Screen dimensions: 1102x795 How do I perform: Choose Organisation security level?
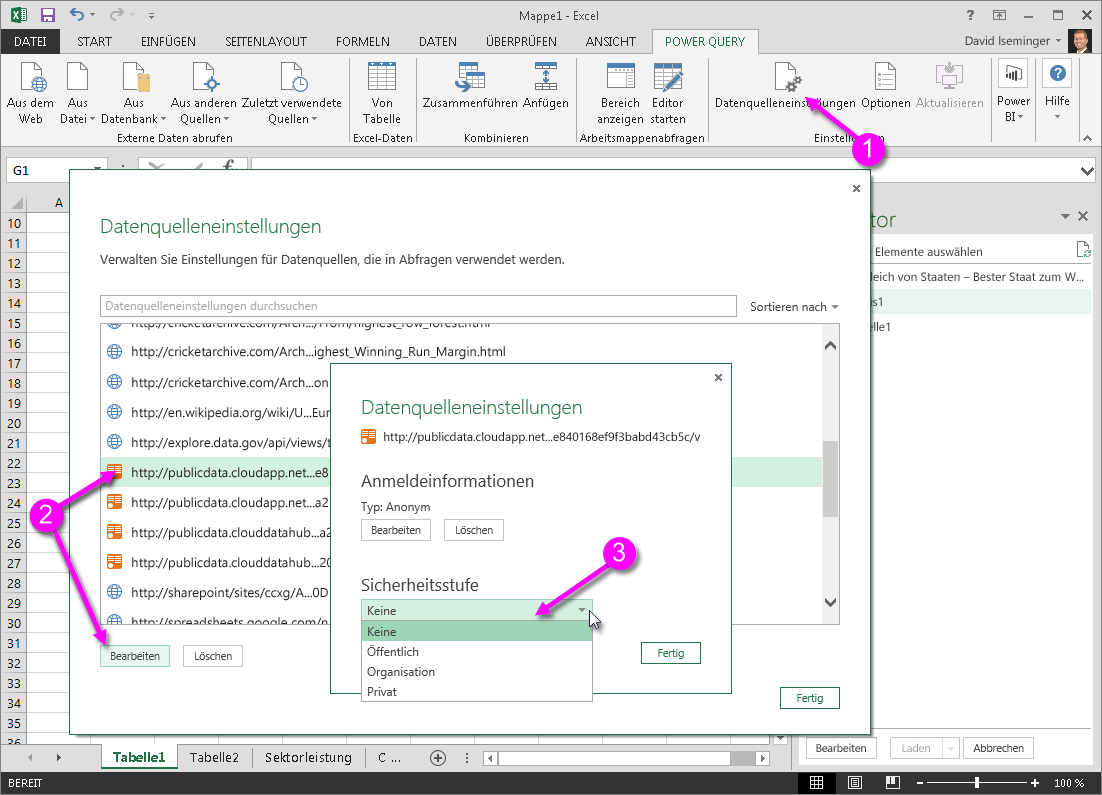(x=477, y=671)
